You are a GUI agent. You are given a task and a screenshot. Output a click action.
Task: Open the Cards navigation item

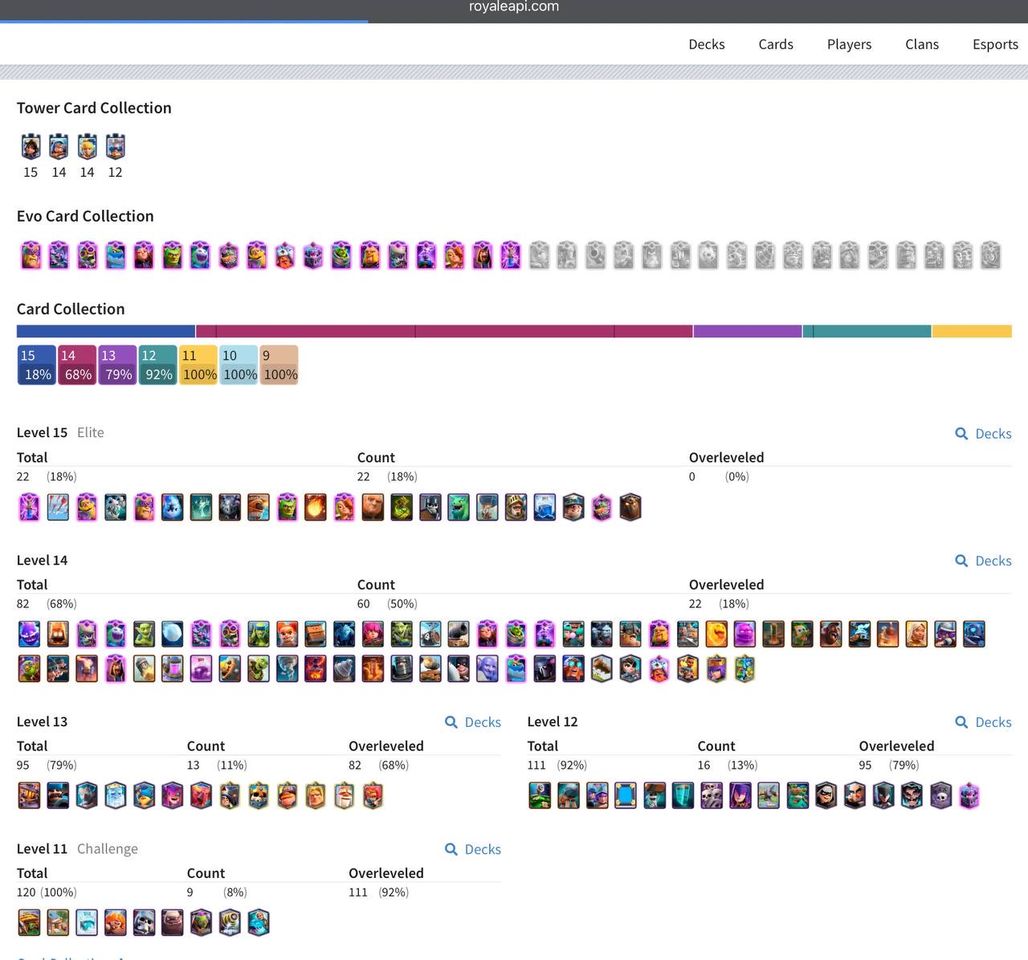click(x=776, y=45)
